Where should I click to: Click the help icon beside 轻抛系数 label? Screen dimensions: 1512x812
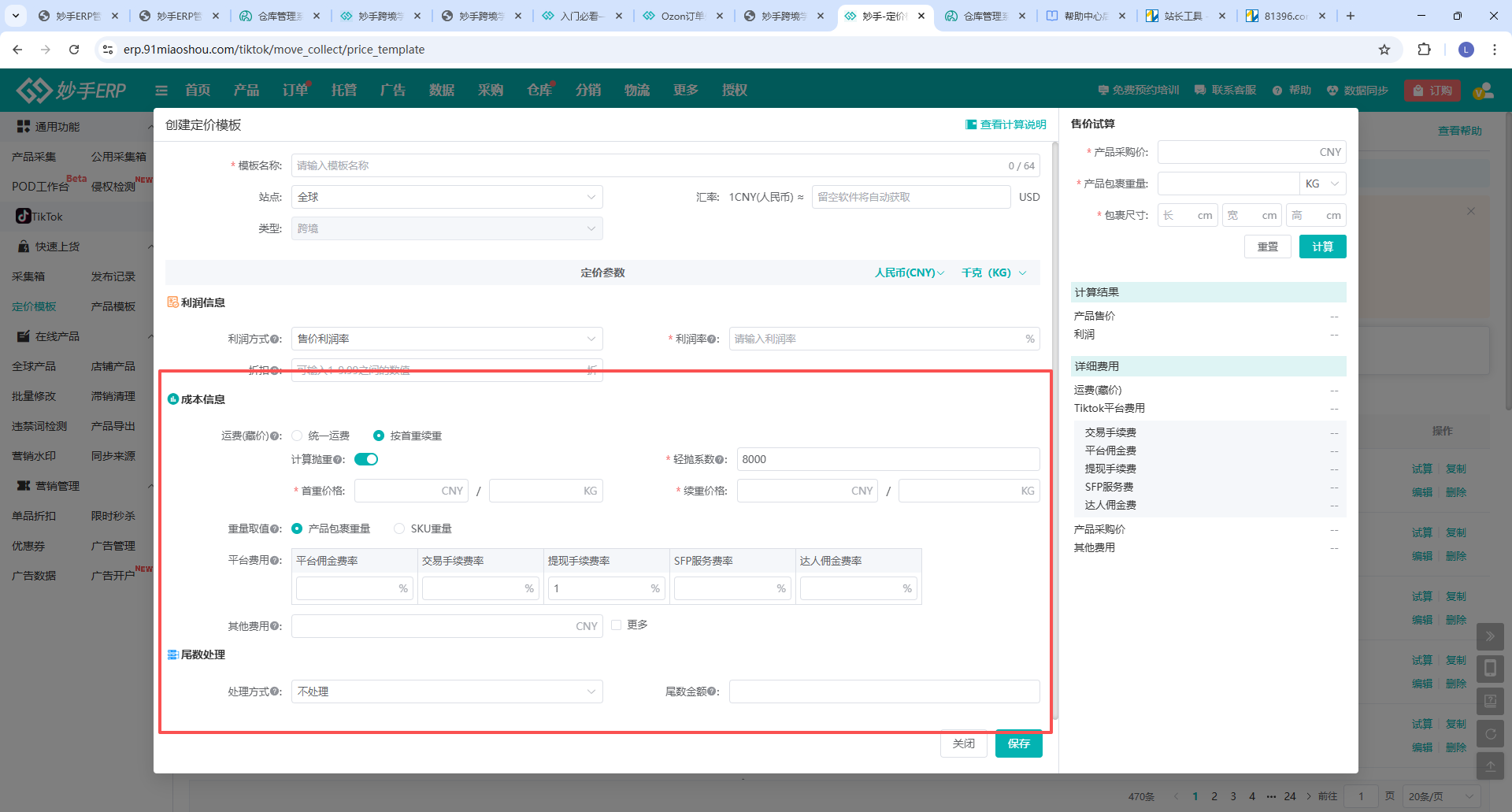(720, 460)
